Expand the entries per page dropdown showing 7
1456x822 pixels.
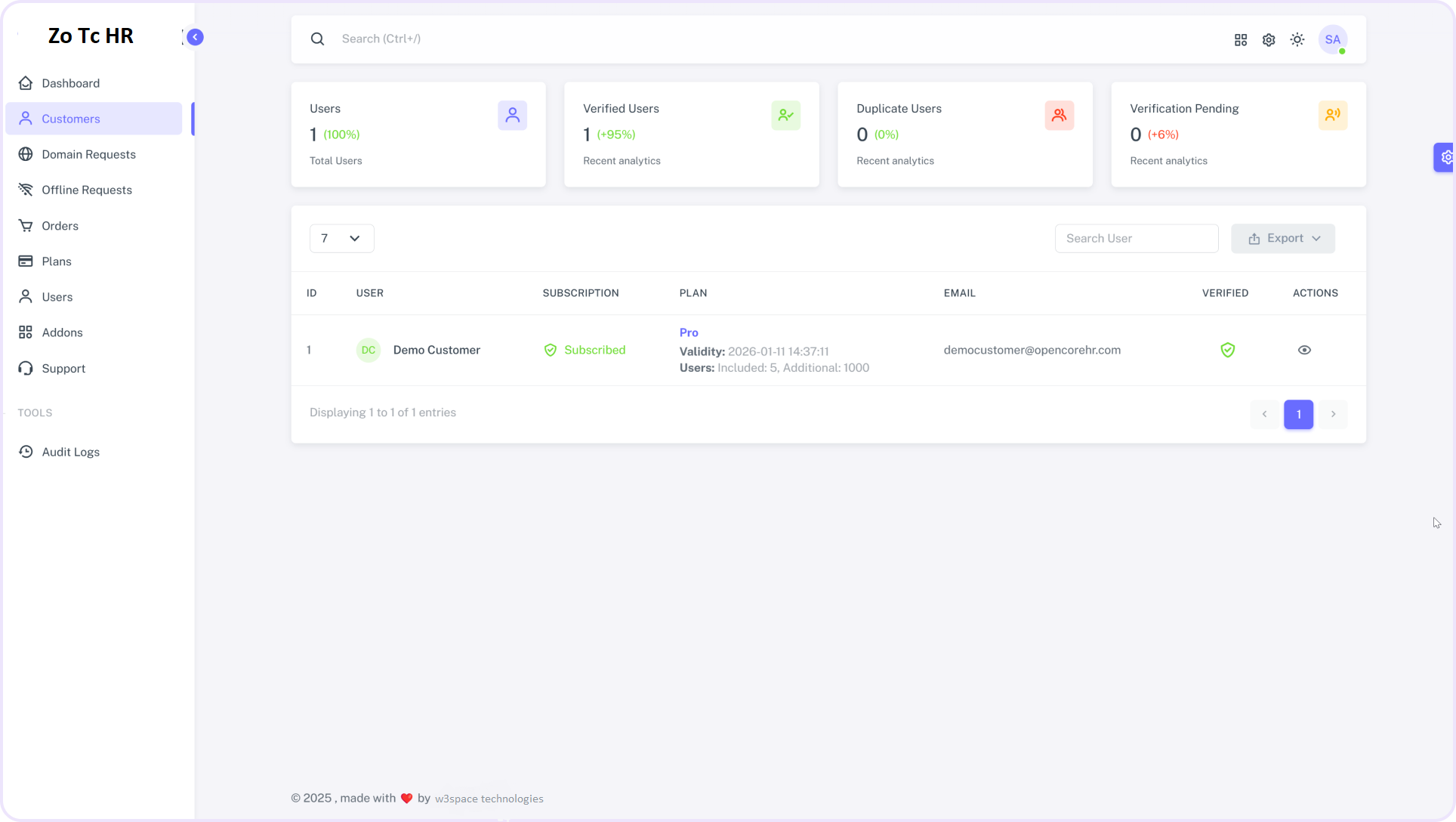341,238
